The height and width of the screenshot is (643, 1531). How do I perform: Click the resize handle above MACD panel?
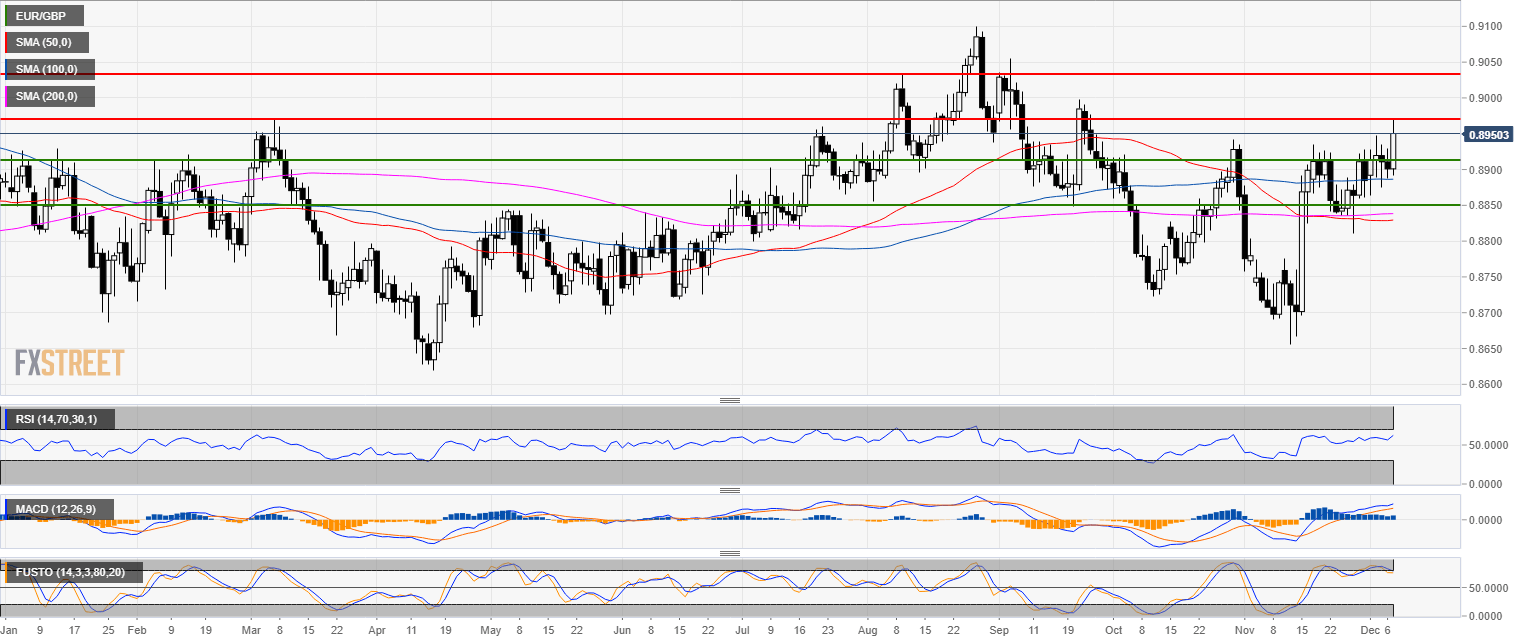(x=729, y=490)
